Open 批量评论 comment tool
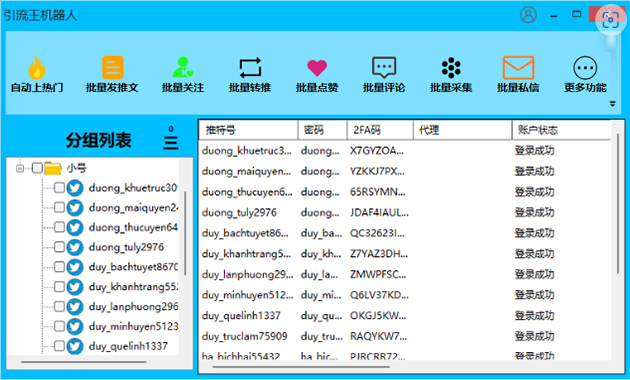The width and height of the screenshot is (630, 380). pos(384,74)
